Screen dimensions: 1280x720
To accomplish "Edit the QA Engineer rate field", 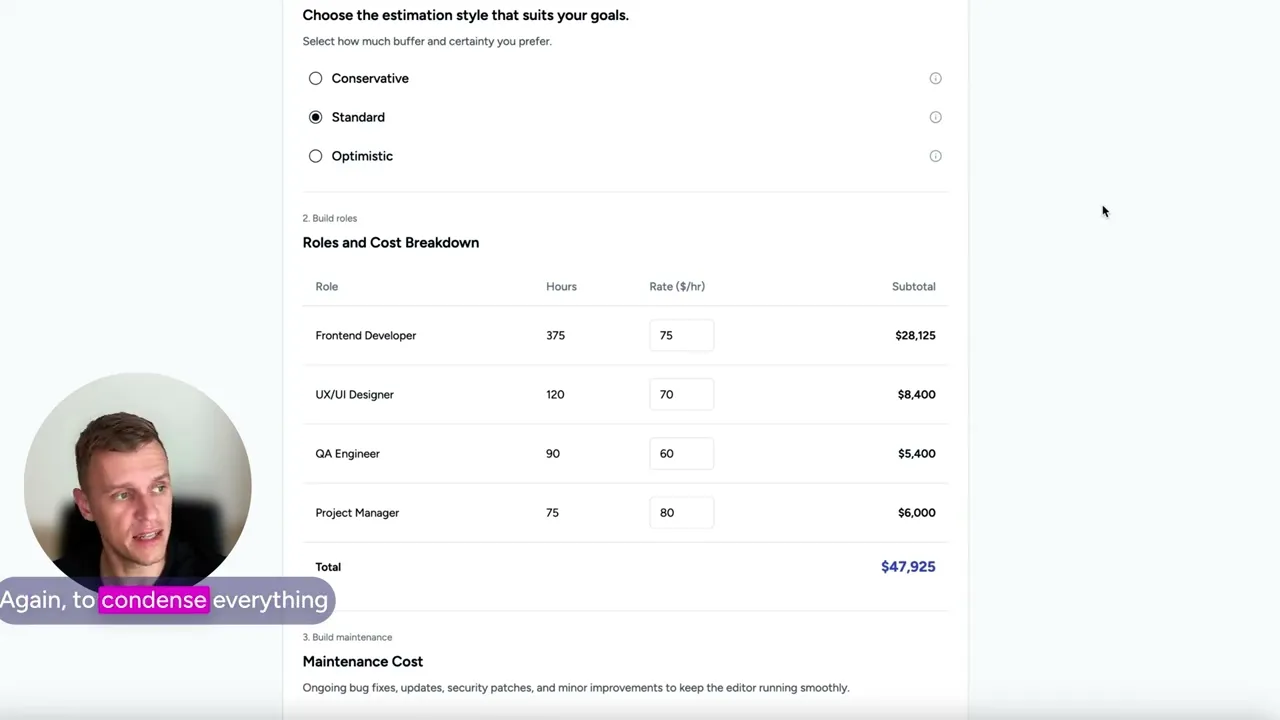I will click(x=681, y=453).
